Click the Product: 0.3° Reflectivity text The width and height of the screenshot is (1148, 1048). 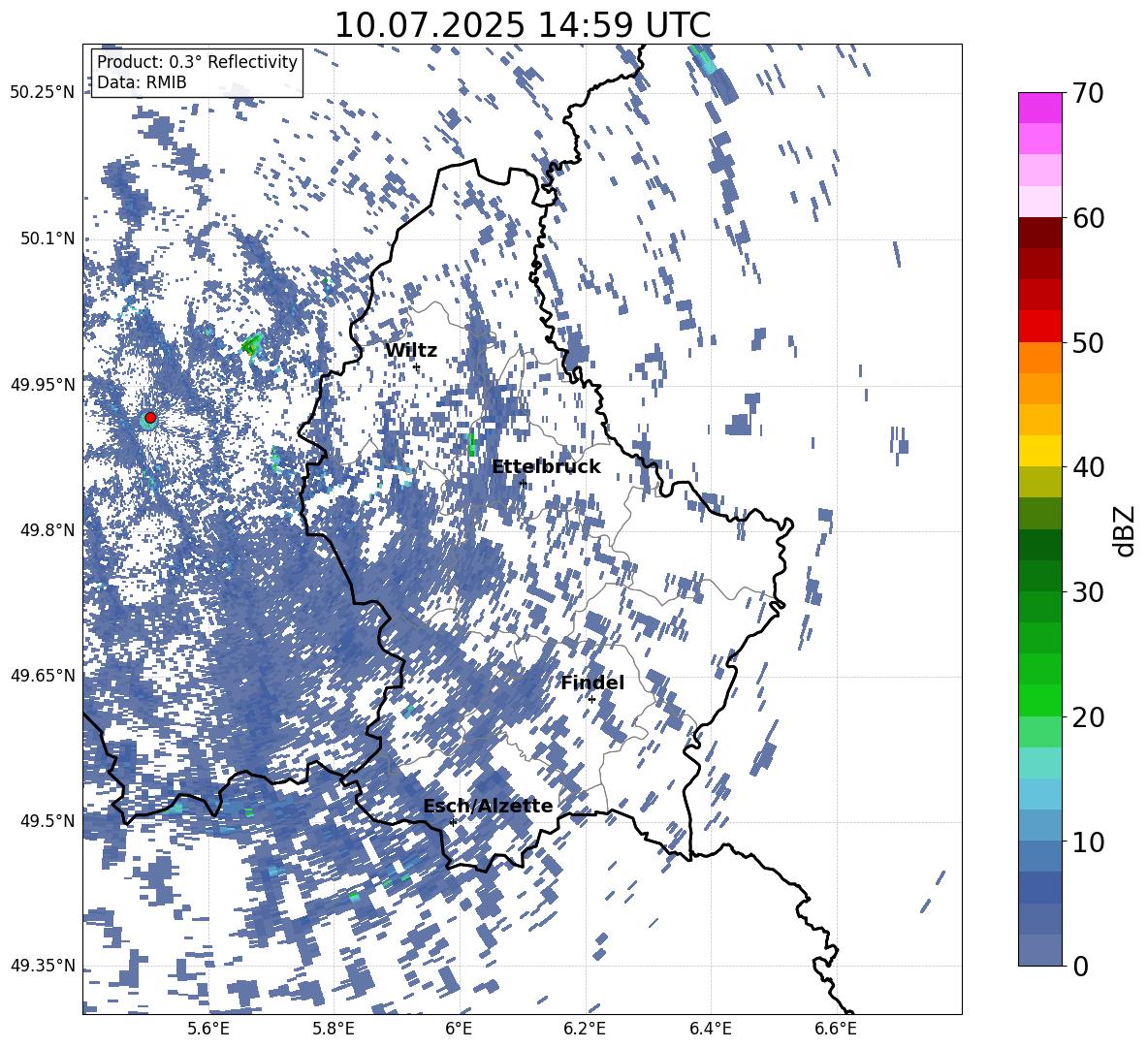pyautogui.click(x=197, y=62)
